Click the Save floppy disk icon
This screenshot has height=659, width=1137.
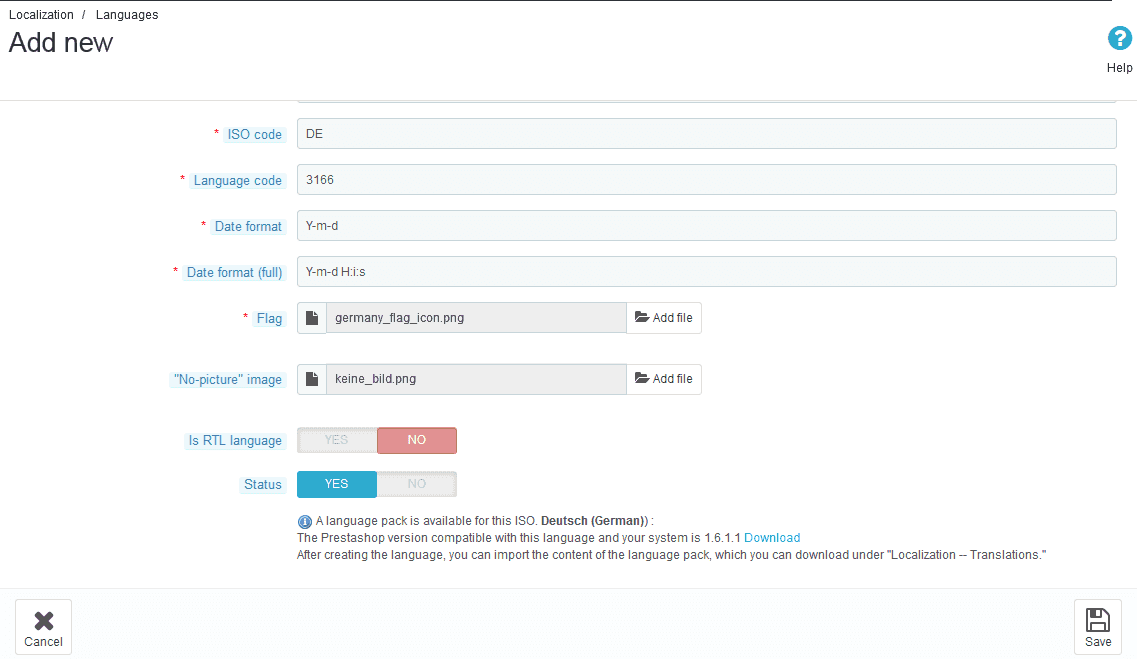1097,620
